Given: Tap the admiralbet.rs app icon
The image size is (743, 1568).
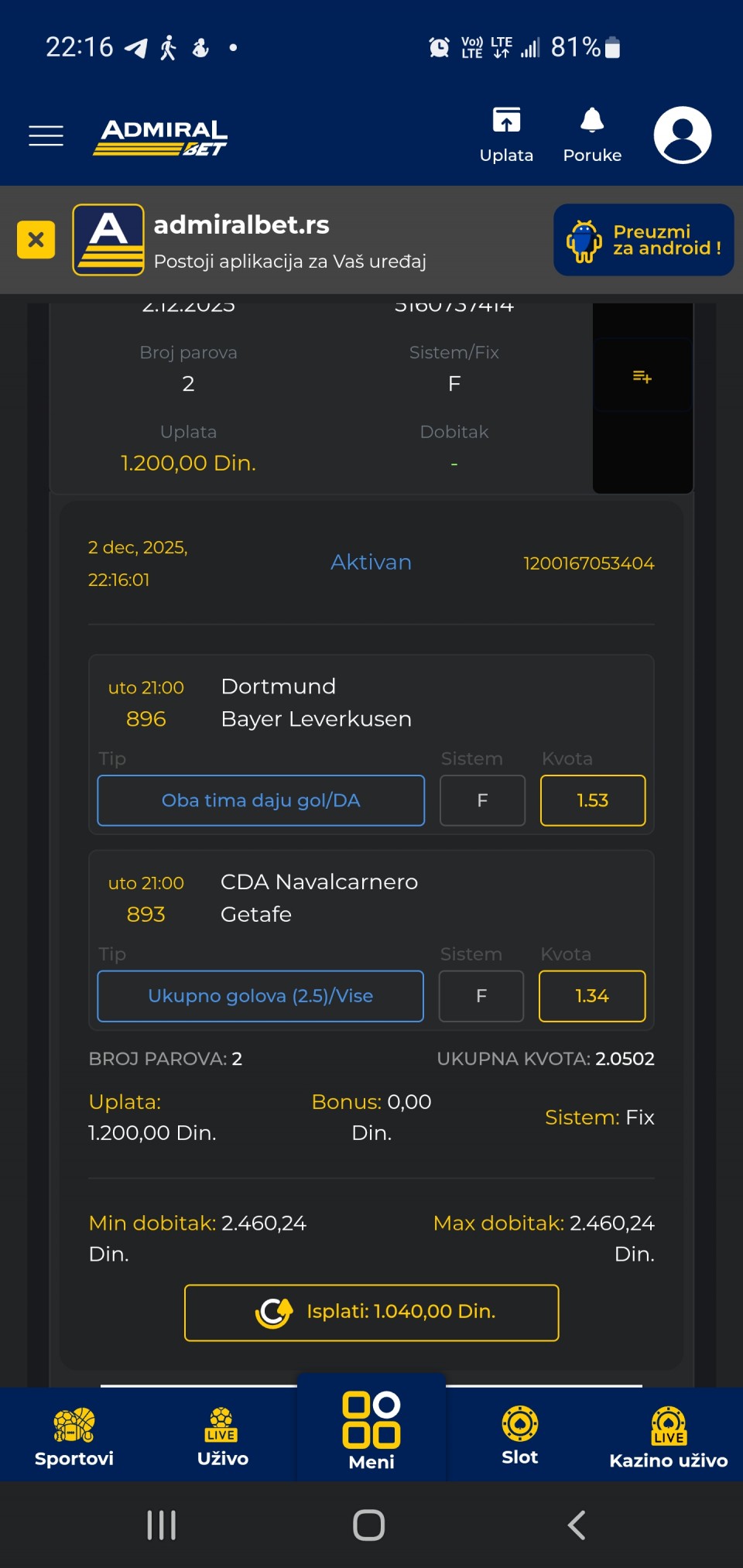Looking at the screenshot, I should (x=108, y=239).
